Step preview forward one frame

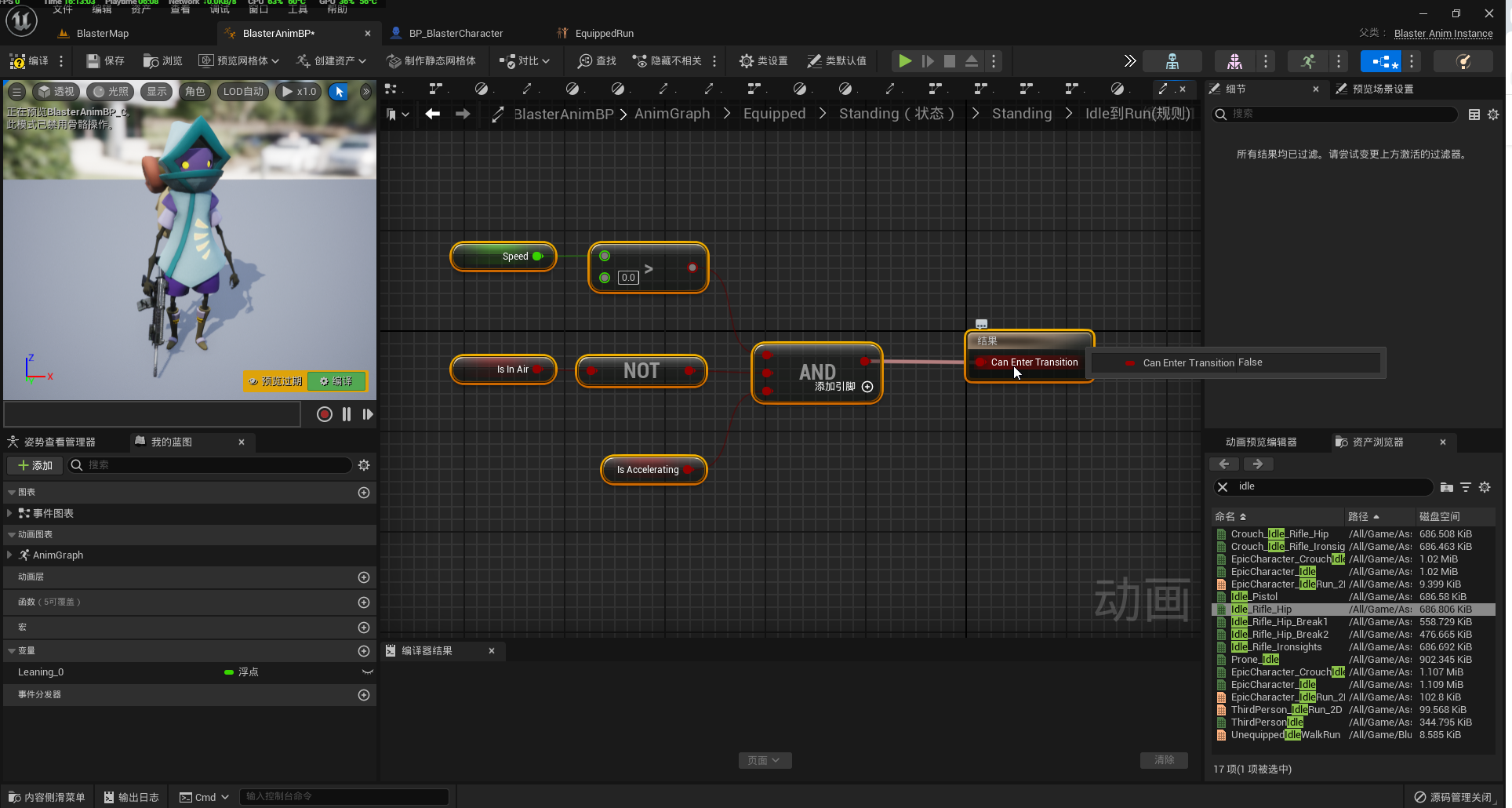pos(368,414)
